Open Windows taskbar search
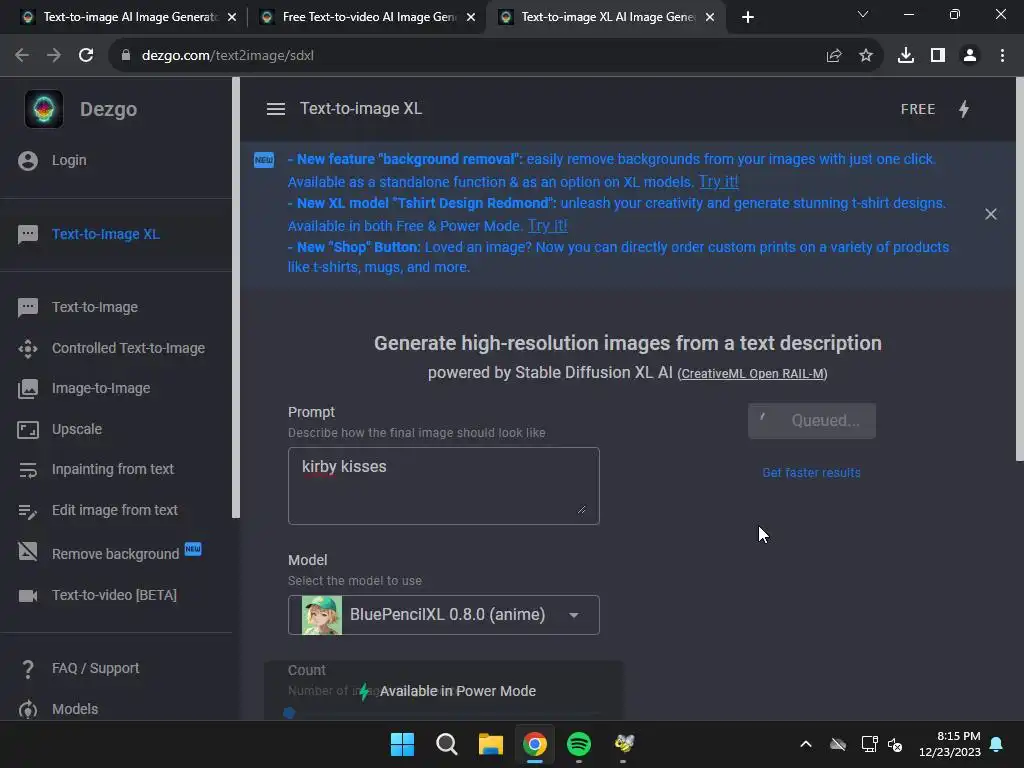The height and width of the screenshot is (768, 1024). (447, 744)
